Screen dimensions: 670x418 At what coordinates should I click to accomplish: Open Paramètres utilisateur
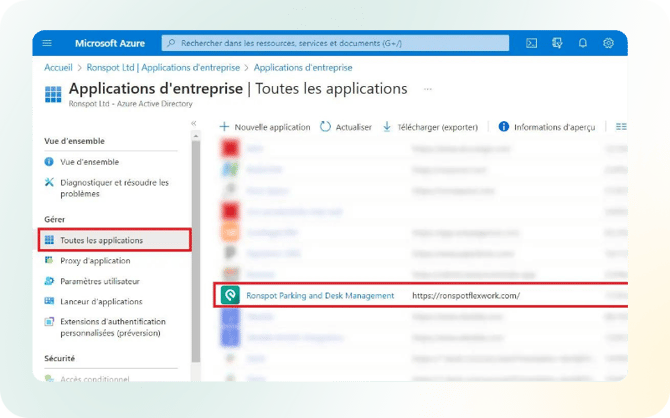pyautogui.click(x=100, y=281)
